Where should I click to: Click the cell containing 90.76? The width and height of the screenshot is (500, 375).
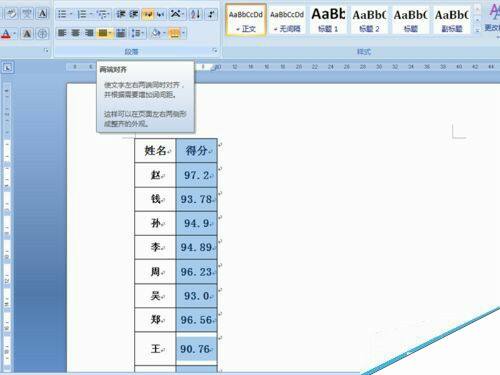tap(197, 349)
